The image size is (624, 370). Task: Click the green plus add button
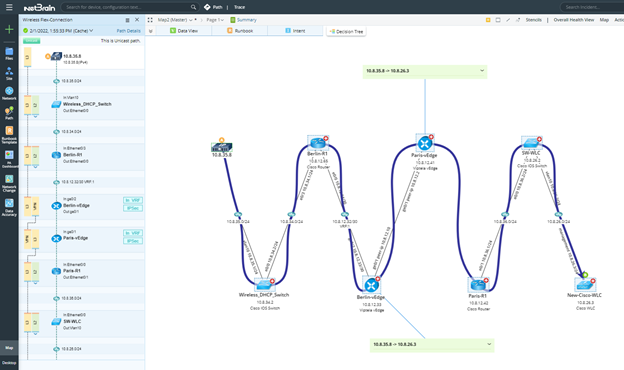pyautogui.click(x=9, y=29)
